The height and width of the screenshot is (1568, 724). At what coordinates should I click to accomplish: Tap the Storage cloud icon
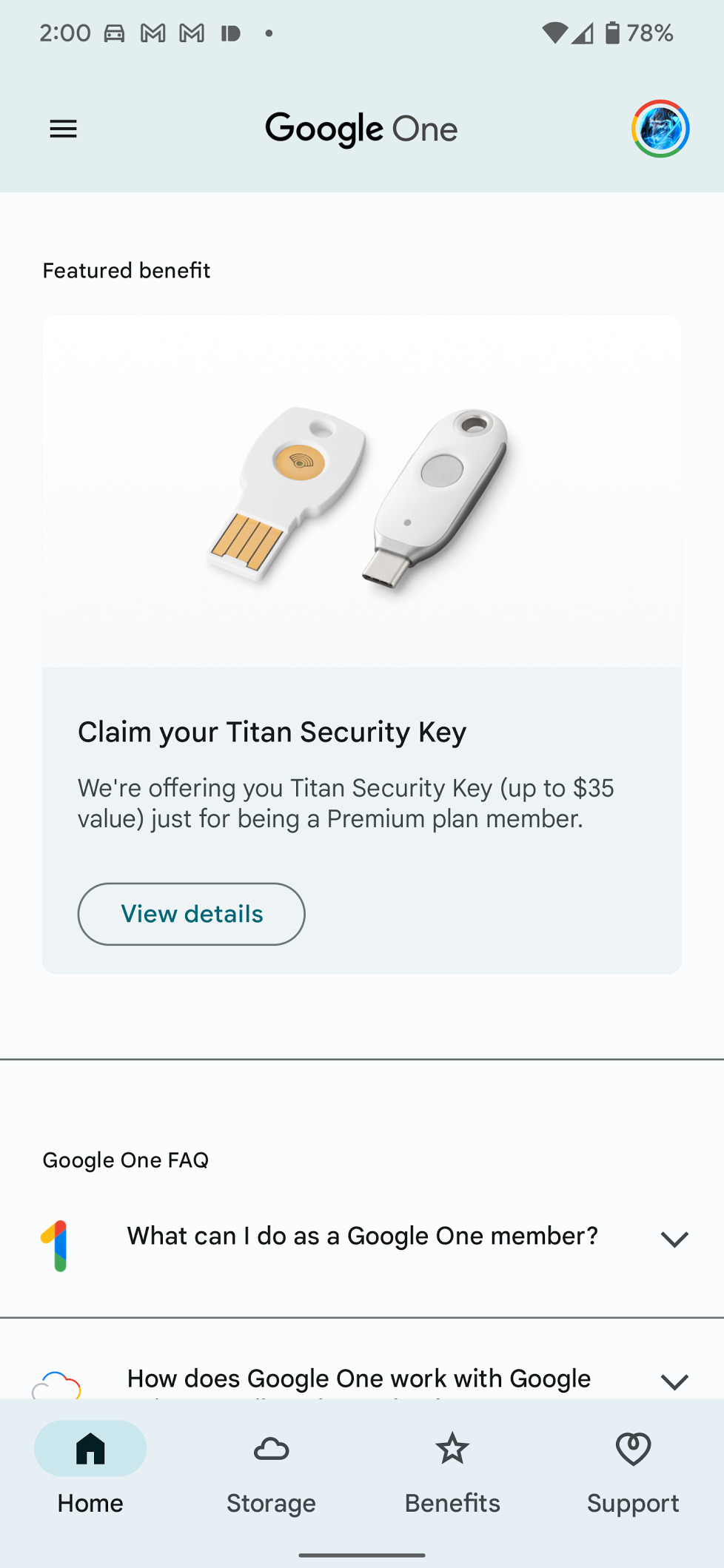(271, 1448)
